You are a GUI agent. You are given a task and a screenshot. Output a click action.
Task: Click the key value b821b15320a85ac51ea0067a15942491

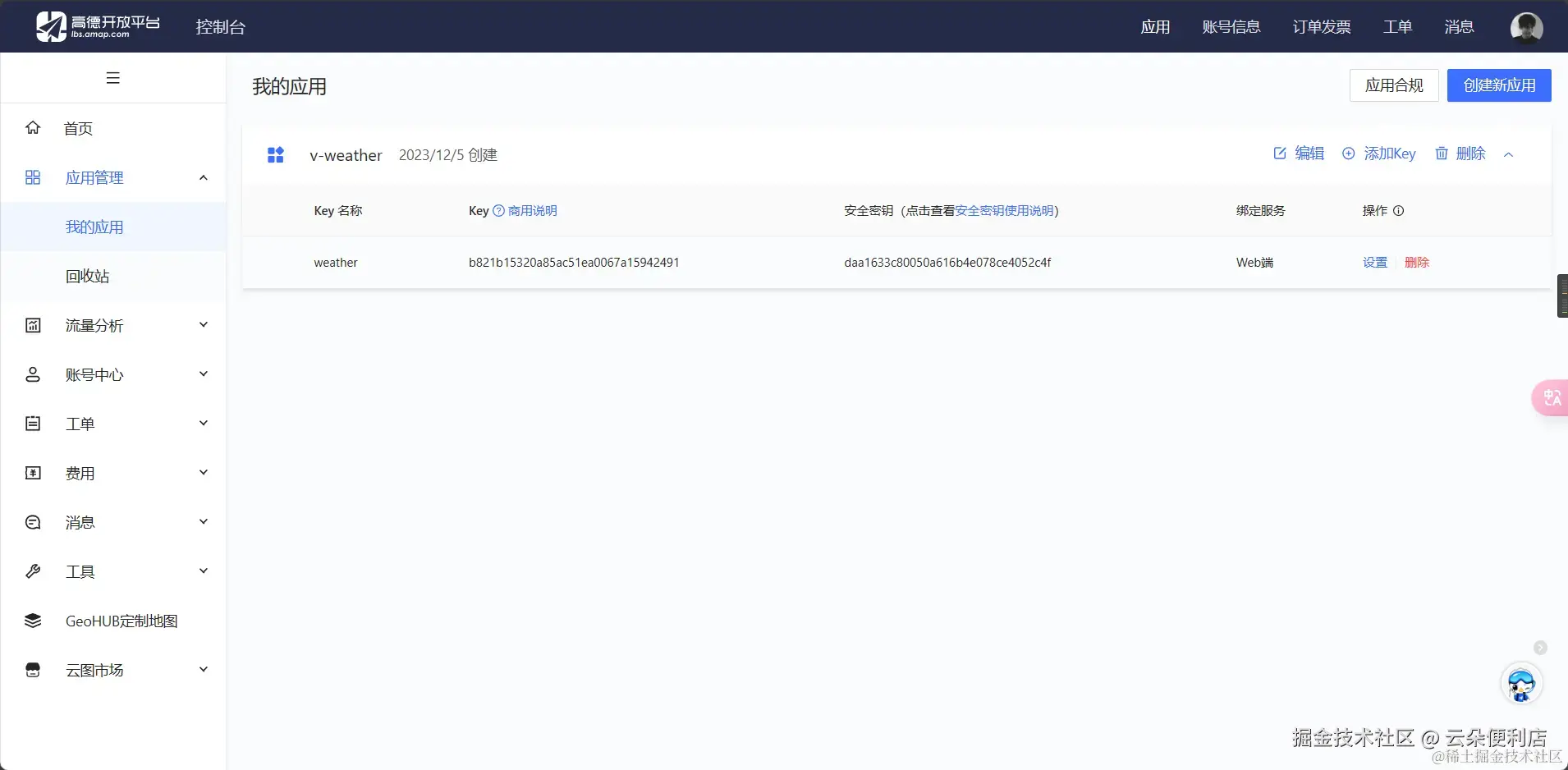click(x=574, y=263)
